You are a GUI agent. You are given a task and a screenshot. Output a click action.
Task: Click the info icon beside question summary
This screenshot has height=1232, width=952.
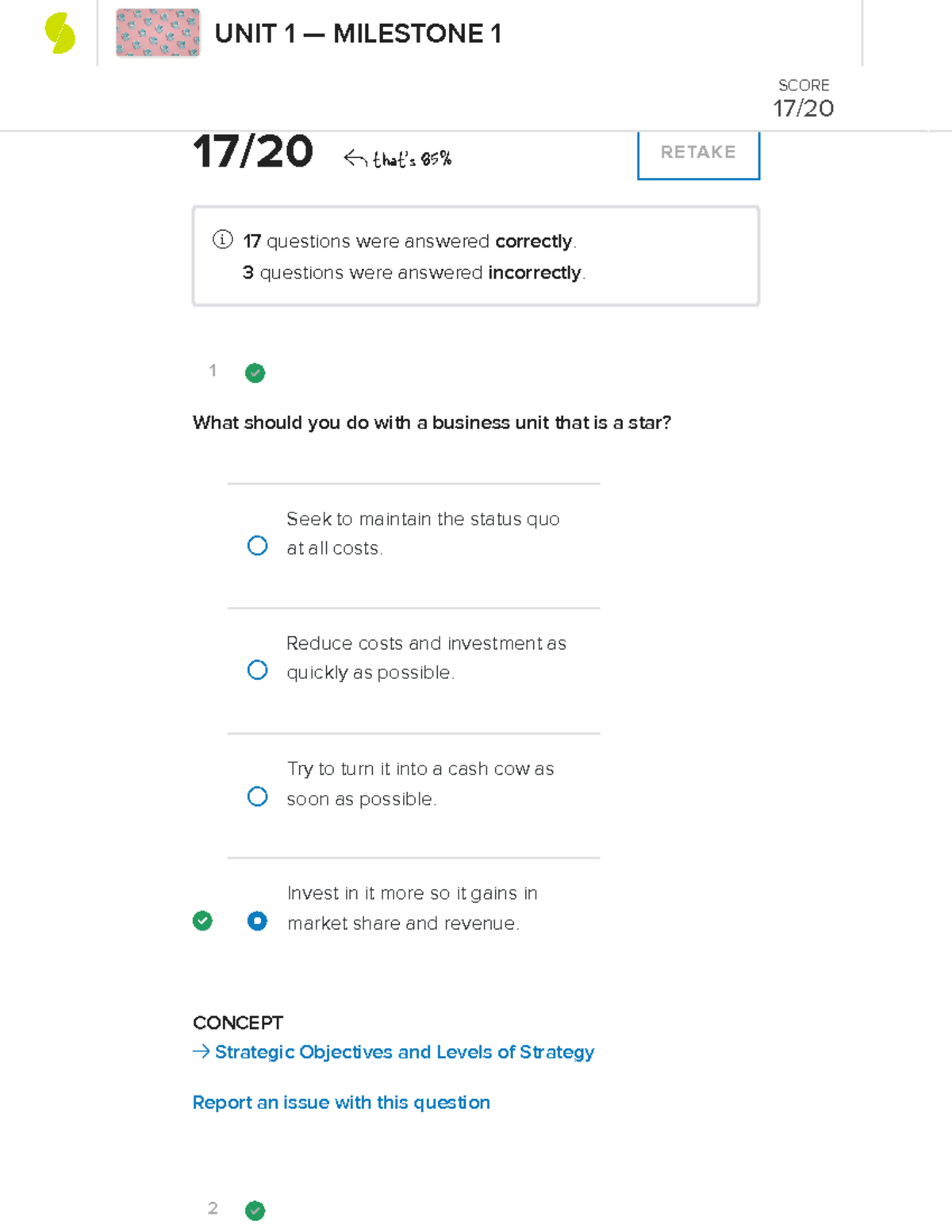221,240
